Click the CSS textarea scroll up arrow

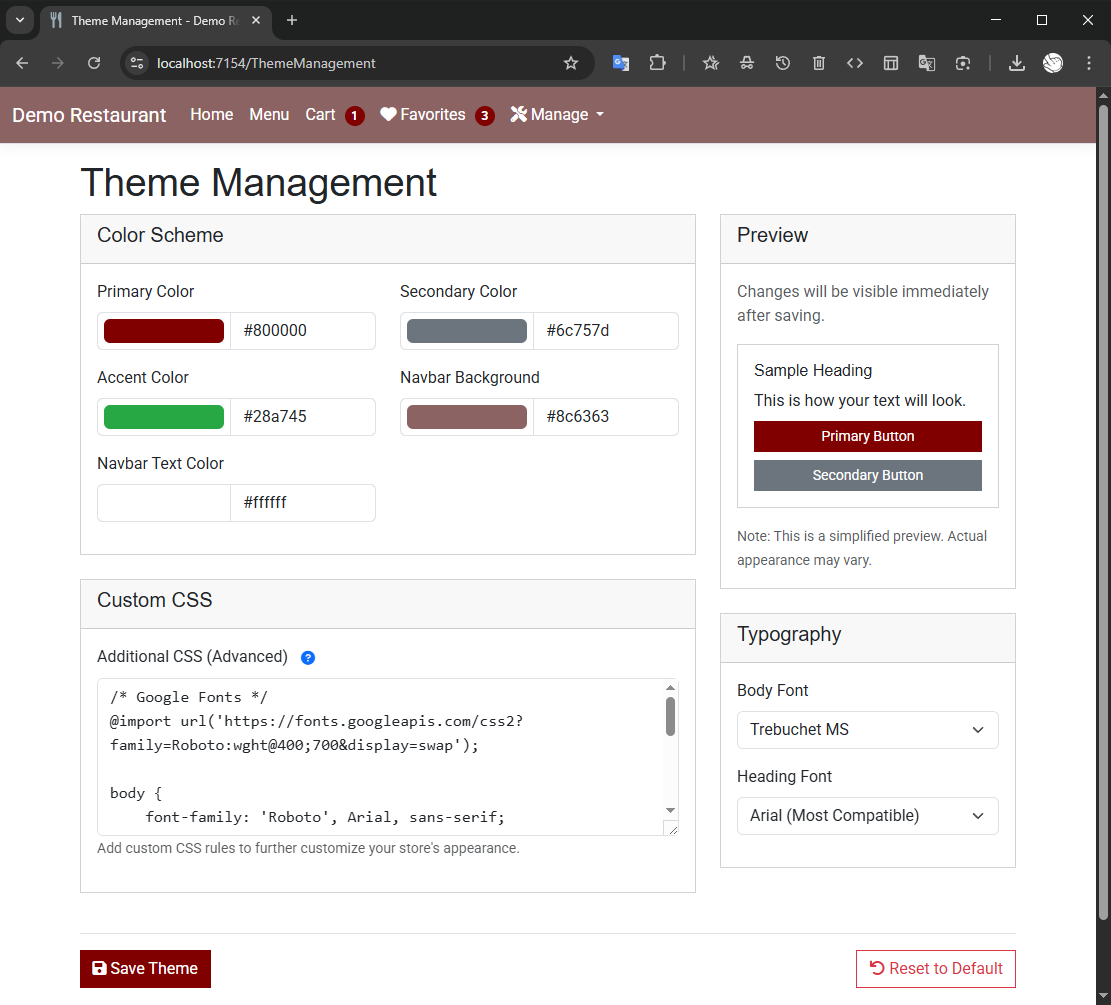[670, 688]
